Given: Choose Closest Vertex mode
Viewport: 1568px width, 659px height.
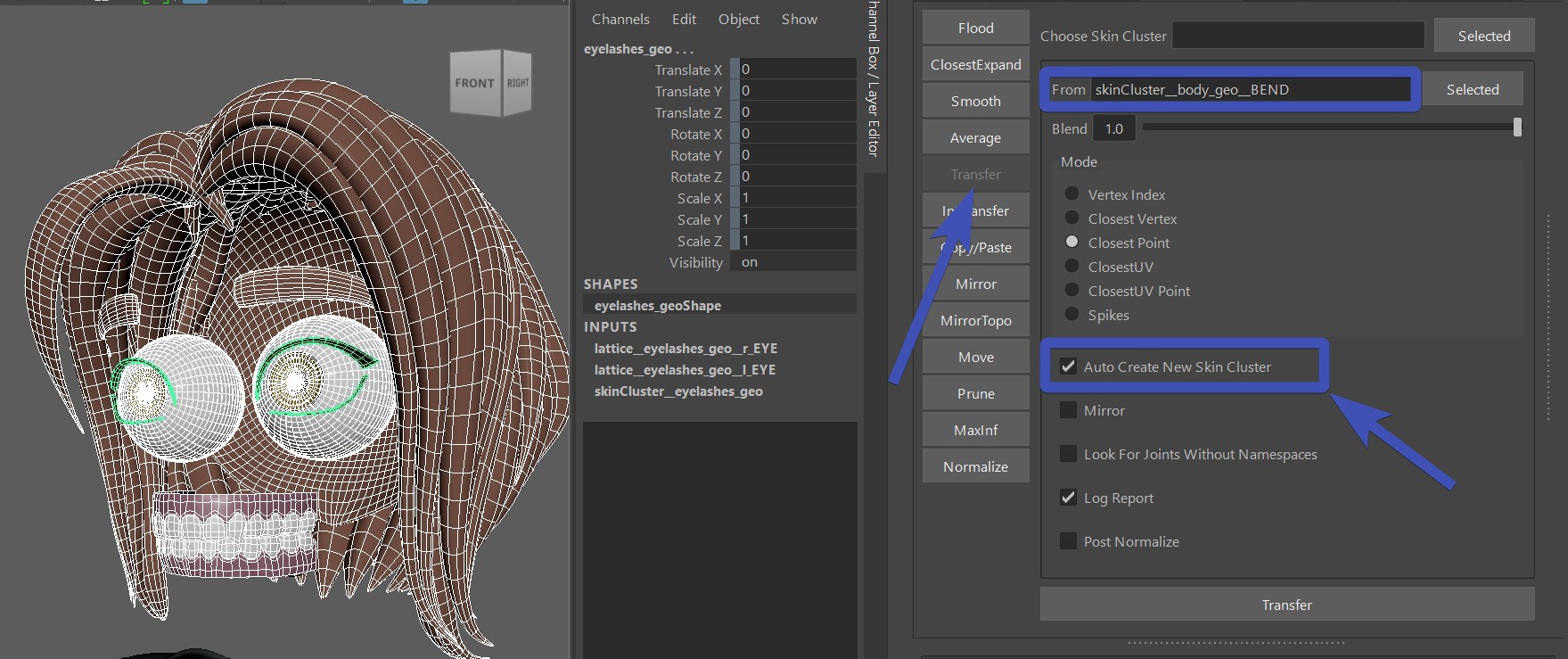Looking at the screenshot, I should (x=1072, y=218).
